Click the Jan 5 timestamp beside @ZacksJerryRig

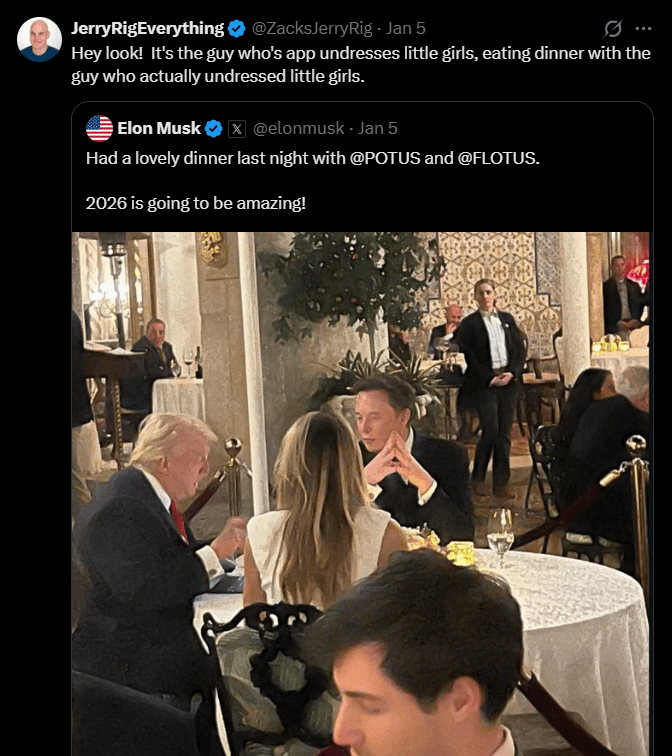(x=406, y=28)
